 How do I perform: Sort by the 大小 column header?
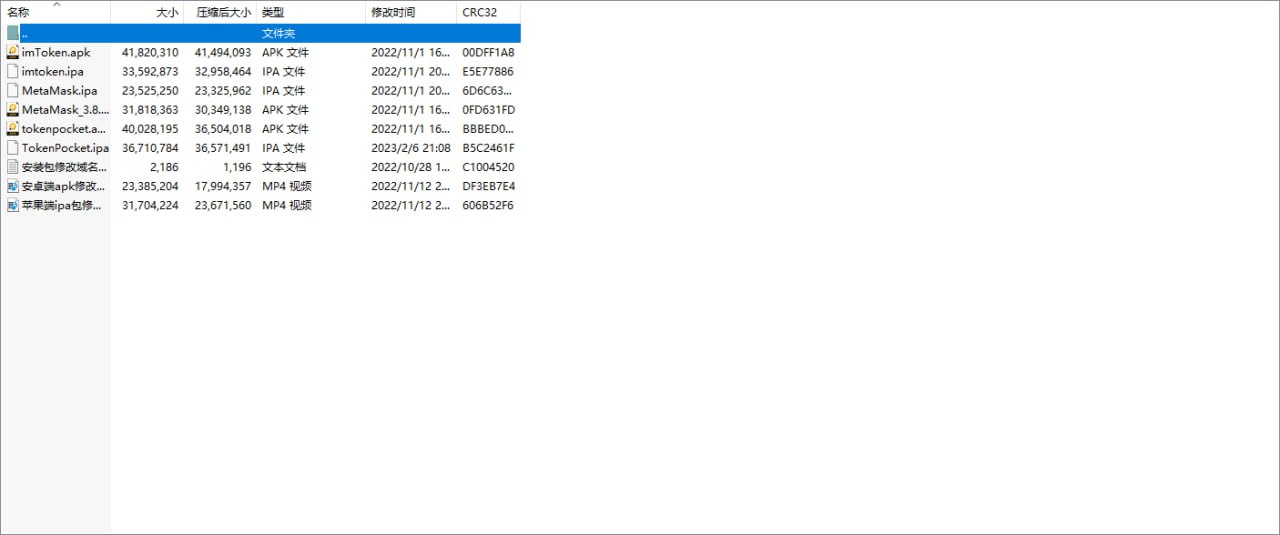(168, 13)
